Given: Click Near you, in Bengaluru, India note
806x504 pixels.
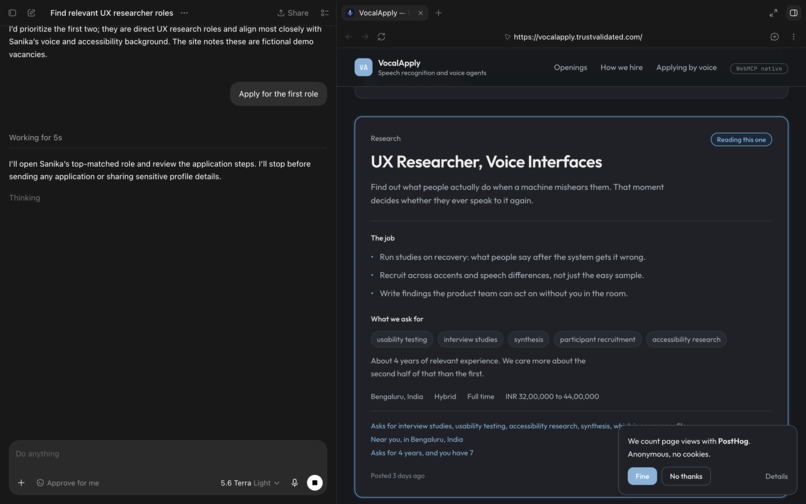Looking at the screenshot, I should [x=416, y=439].
